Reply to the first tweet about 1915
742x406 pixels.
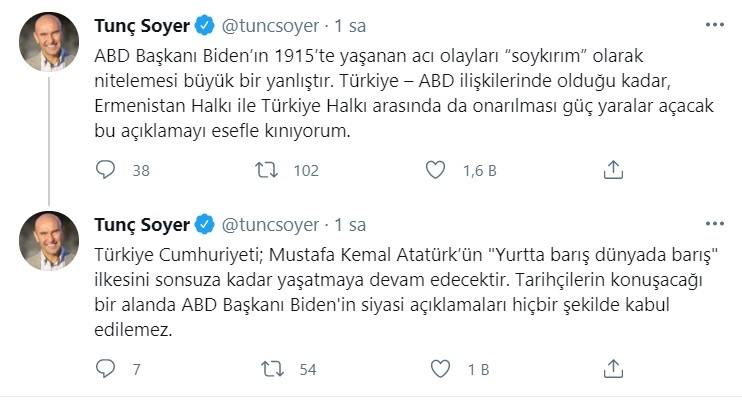(x=106, y=170)
